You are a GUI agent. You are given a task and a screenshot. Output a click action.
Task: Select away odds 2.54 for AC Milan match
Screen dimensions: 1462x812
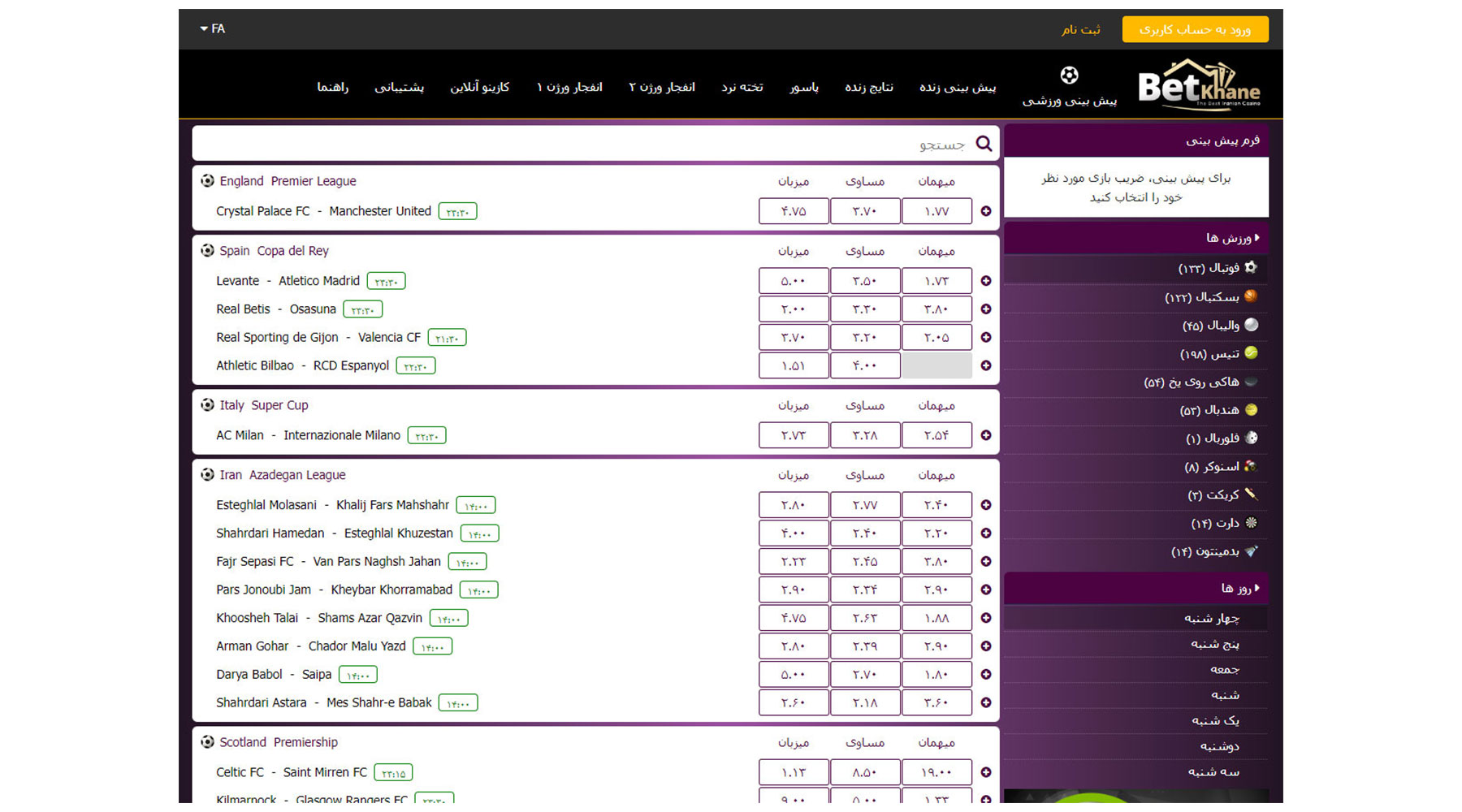(x=936, y=435)
